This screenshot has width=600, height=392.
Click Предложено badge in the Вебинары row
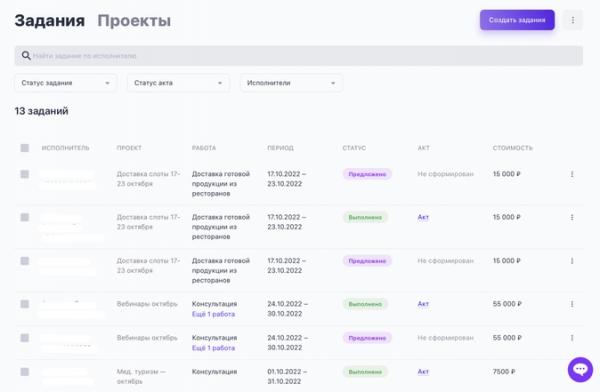[x=367, y=338]
